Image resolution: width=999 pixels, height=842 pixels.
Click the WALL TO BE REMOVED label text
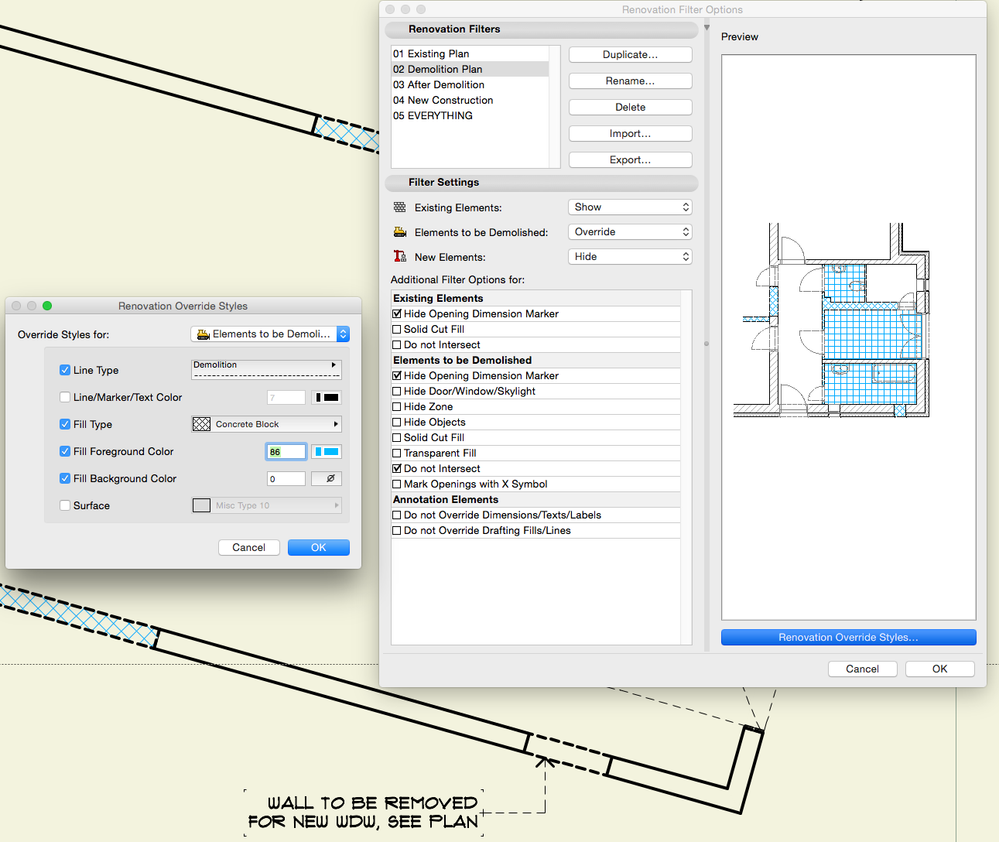click(x=363, y=812)
